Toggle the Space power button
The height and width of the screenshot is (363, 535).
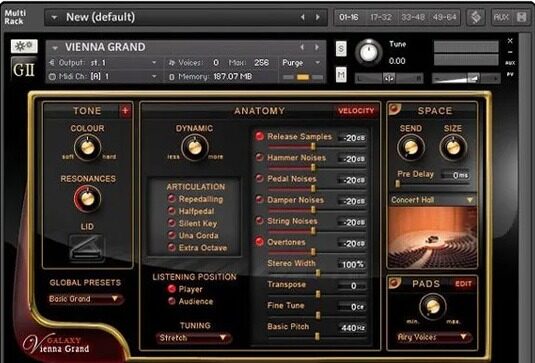point(394,109)
